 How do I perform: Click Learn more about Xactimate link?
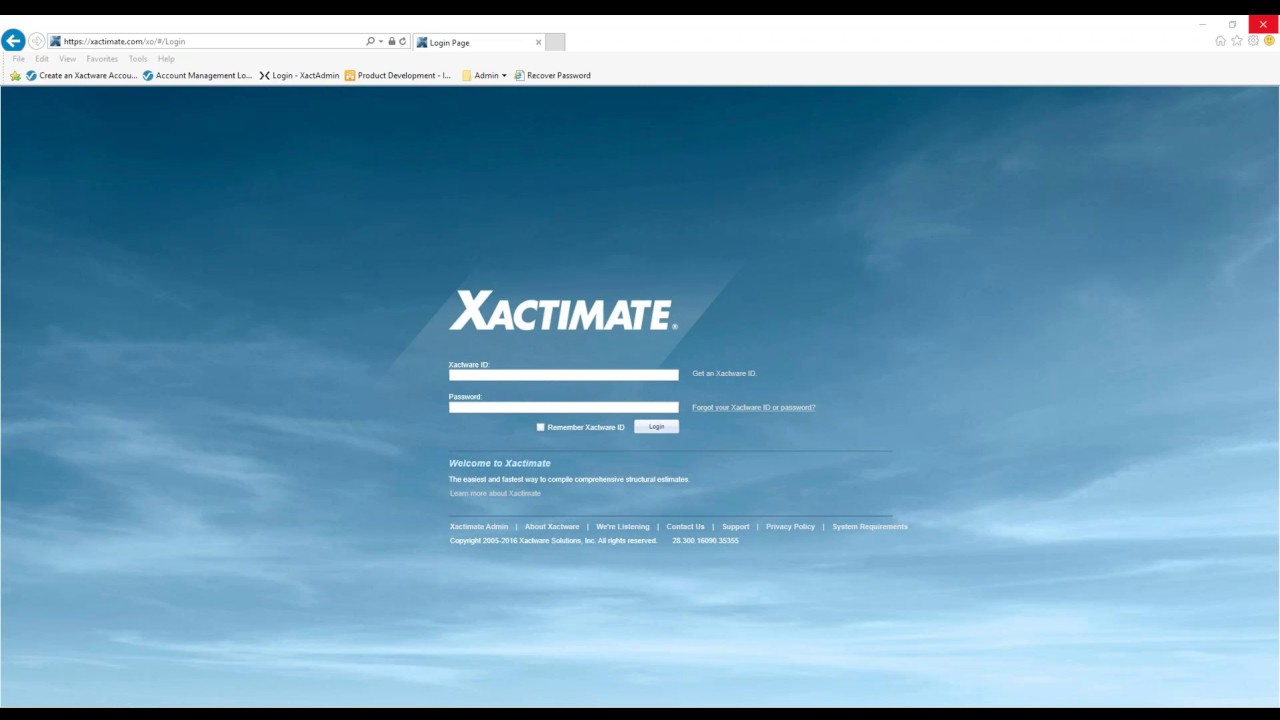[495, 493]
